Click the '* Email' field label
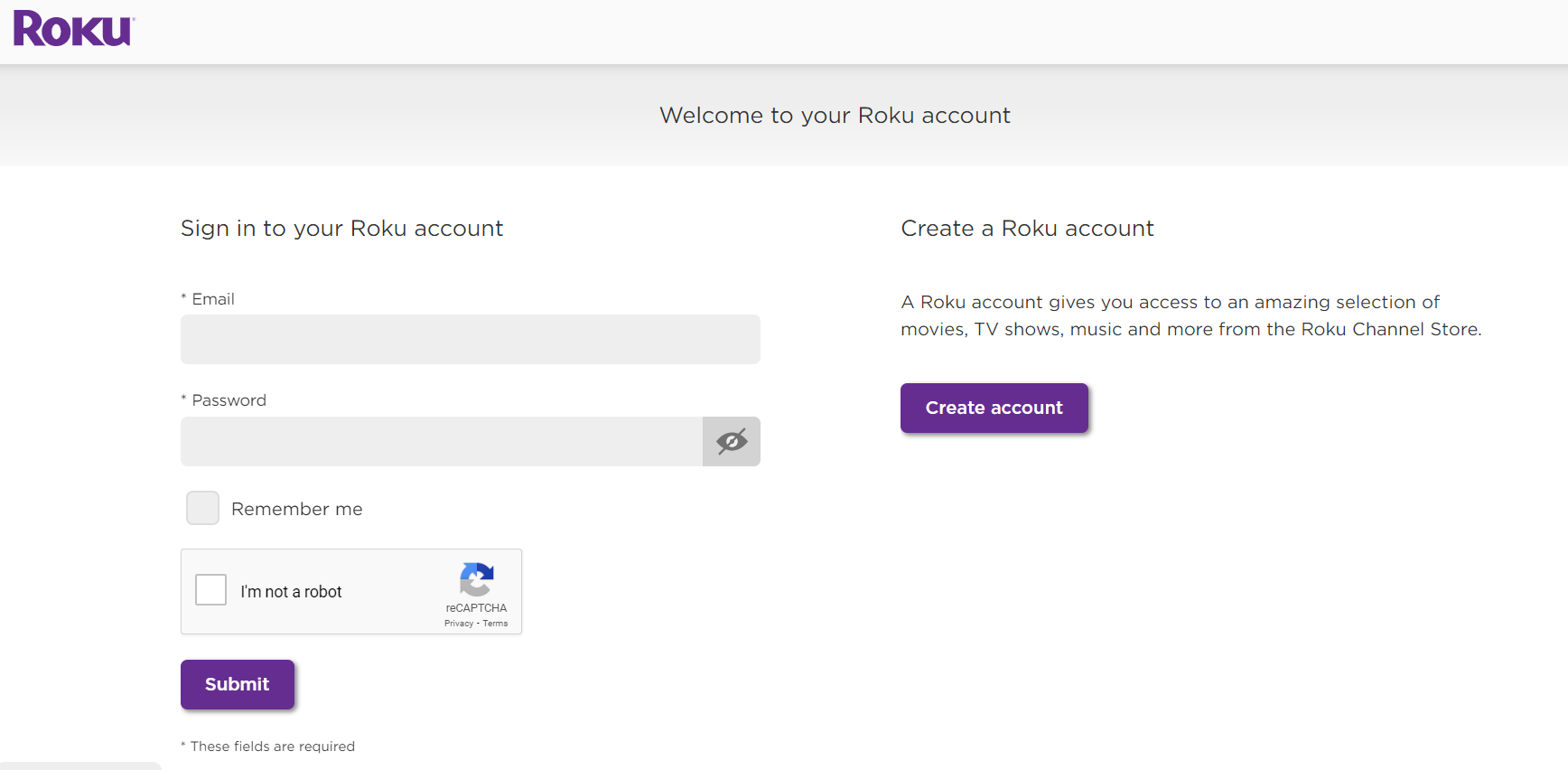1568x770 pixels. coord(208,299)
